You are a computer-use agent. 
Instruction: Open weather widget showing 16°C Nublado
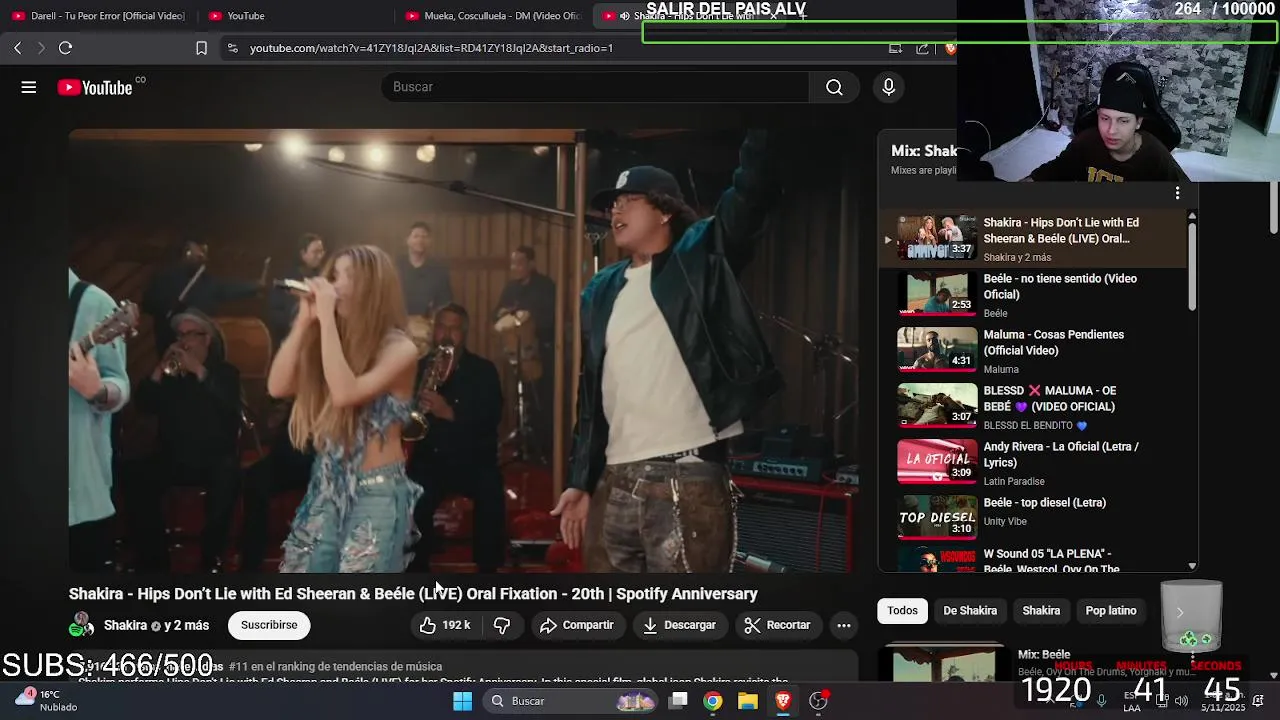point(46,700)
